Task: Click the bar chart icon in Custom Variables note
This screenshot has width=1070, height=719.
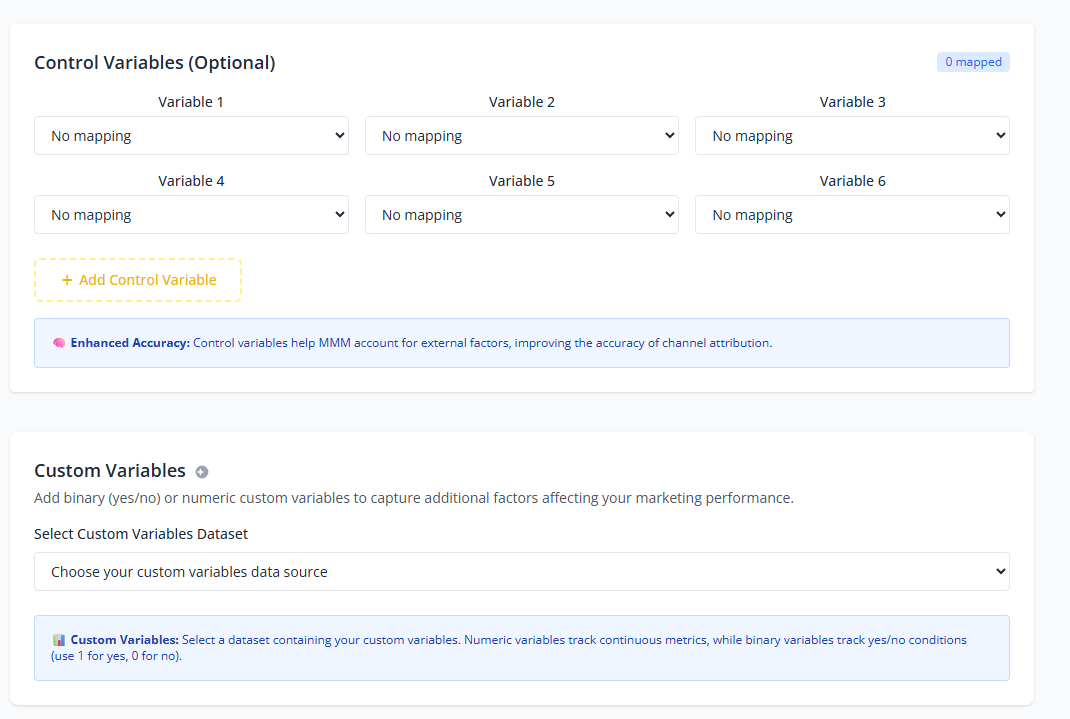Action: (59, 640)
